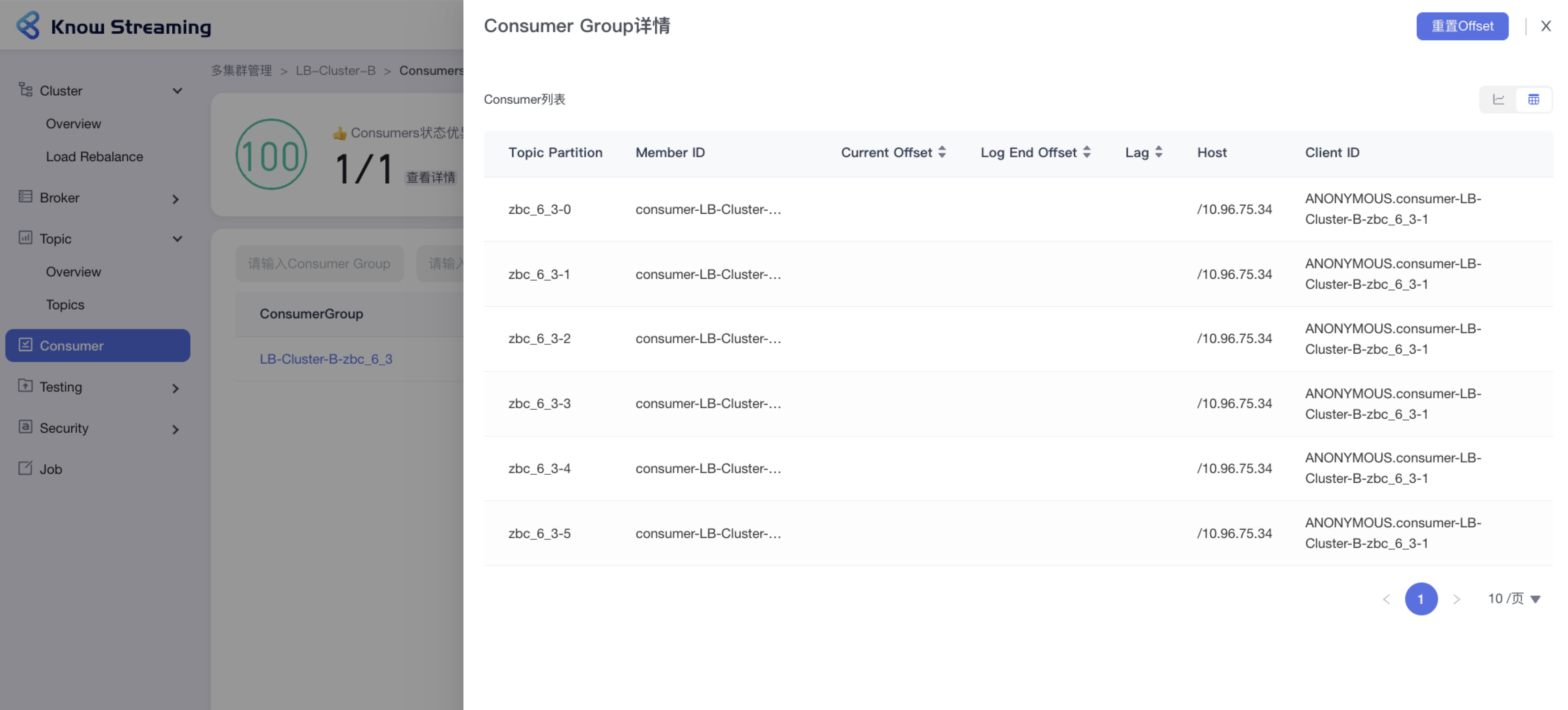Sort by Lag column

[1158, 152]
